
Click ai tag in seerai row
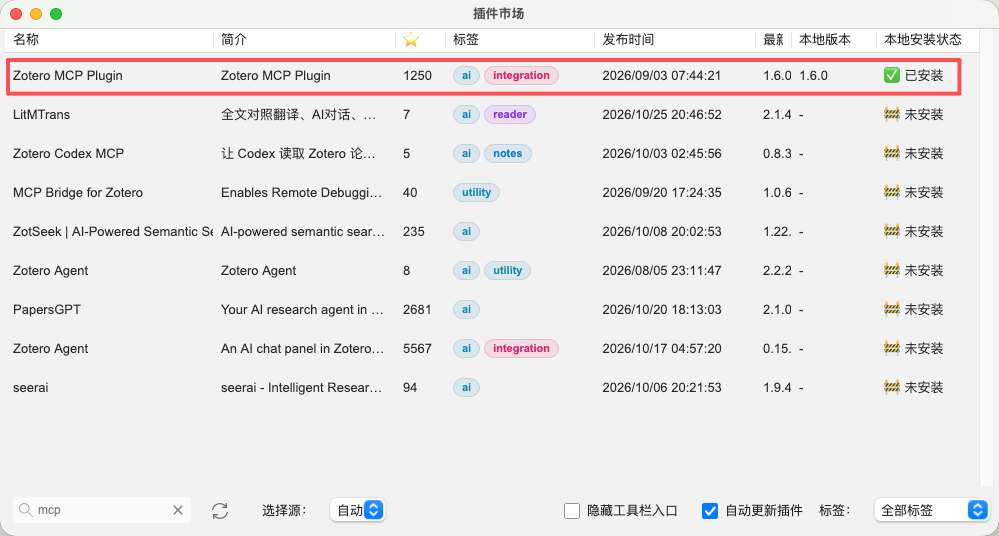tap(466, 387)
